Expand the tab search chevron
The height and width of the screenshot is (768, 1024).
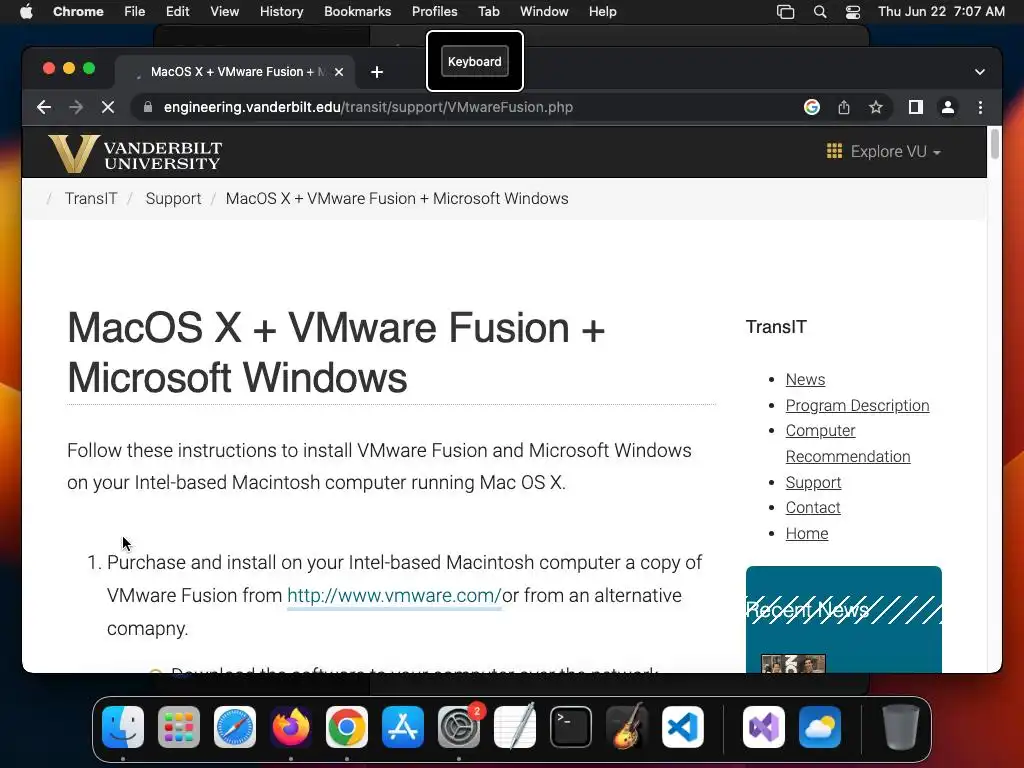tap(980, 72)
